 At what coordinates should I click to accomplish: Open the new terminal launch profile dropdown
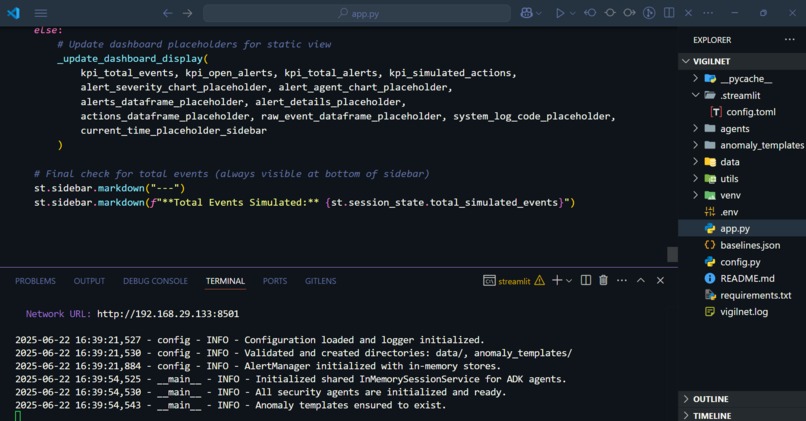point(569,281)
